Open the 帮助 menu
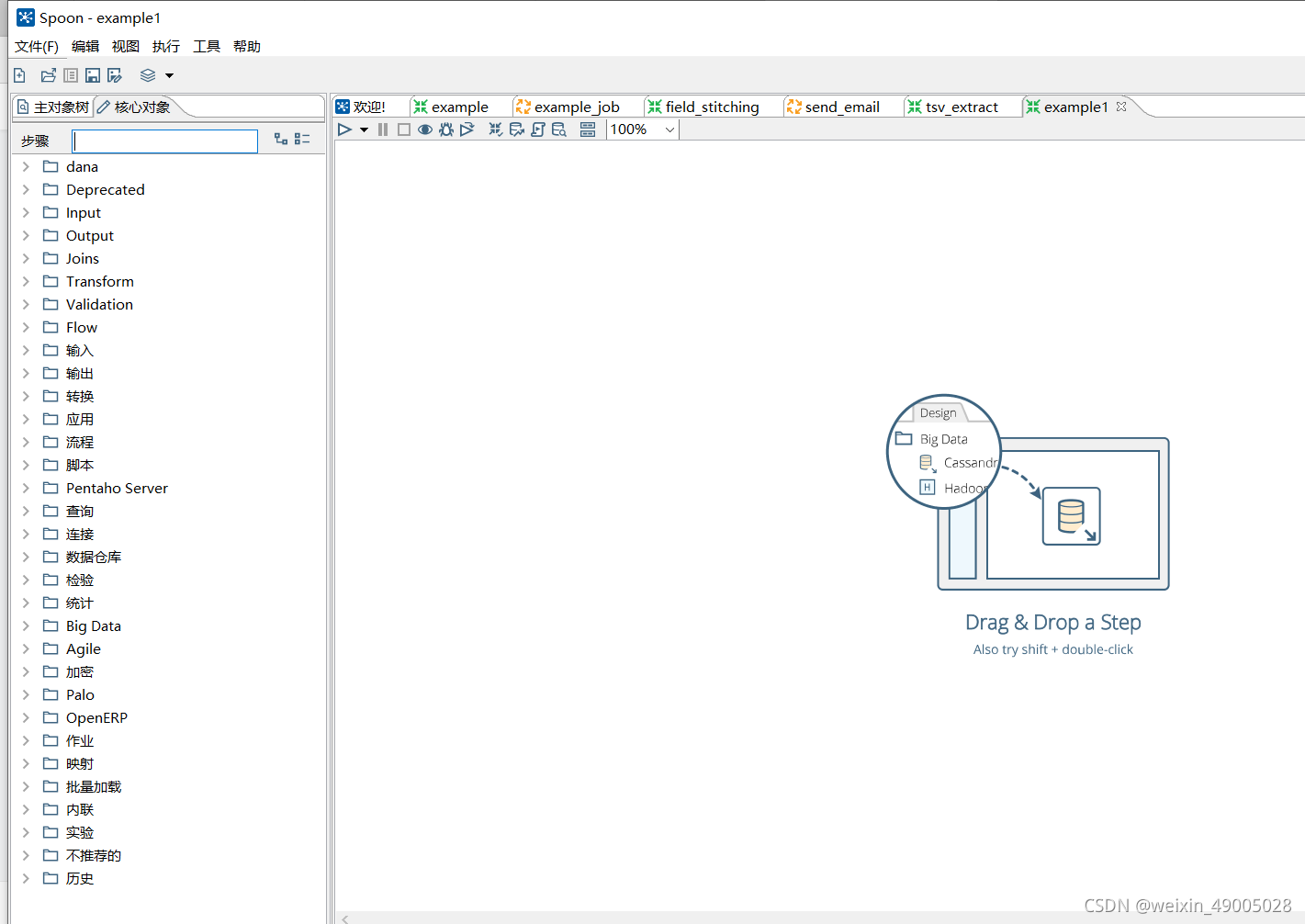This screenshot has height=924, width=1305. [247, 47]
